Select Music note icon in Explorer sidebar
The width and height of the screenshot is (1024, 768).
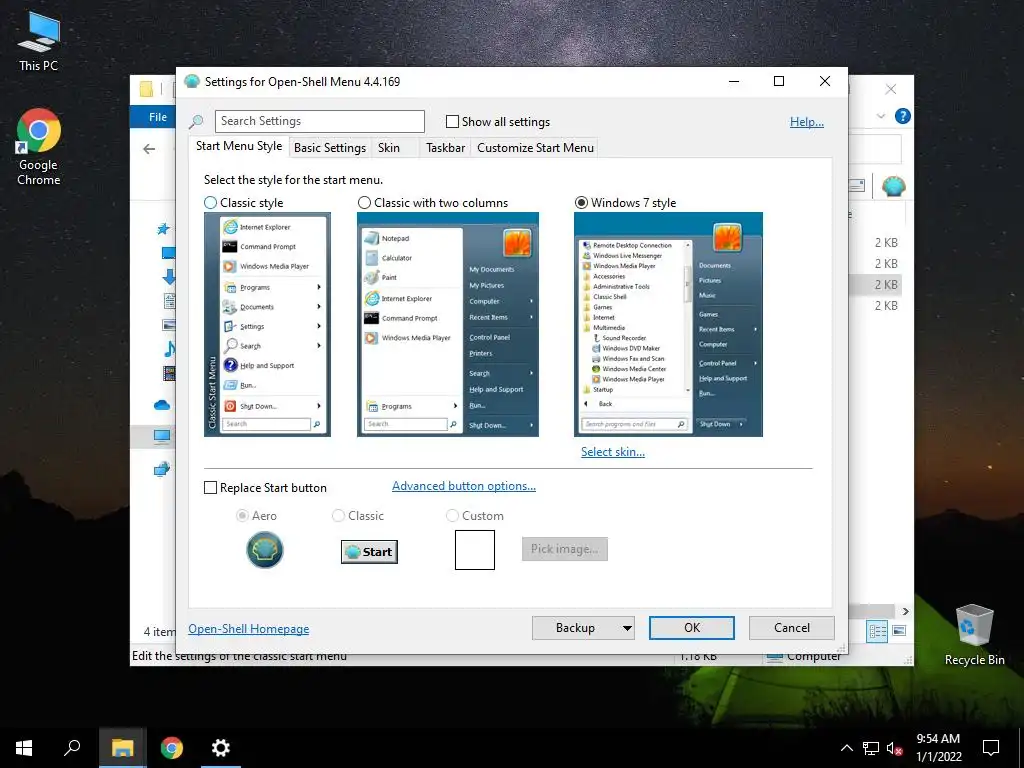(168, 349)
